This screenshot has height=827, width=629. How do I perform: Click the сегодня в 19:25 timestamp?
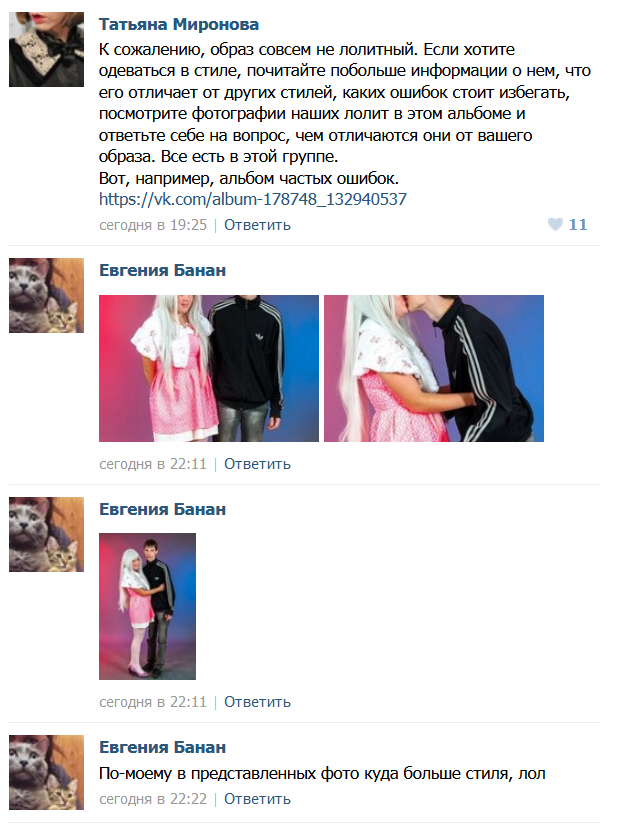coord(153,225)
